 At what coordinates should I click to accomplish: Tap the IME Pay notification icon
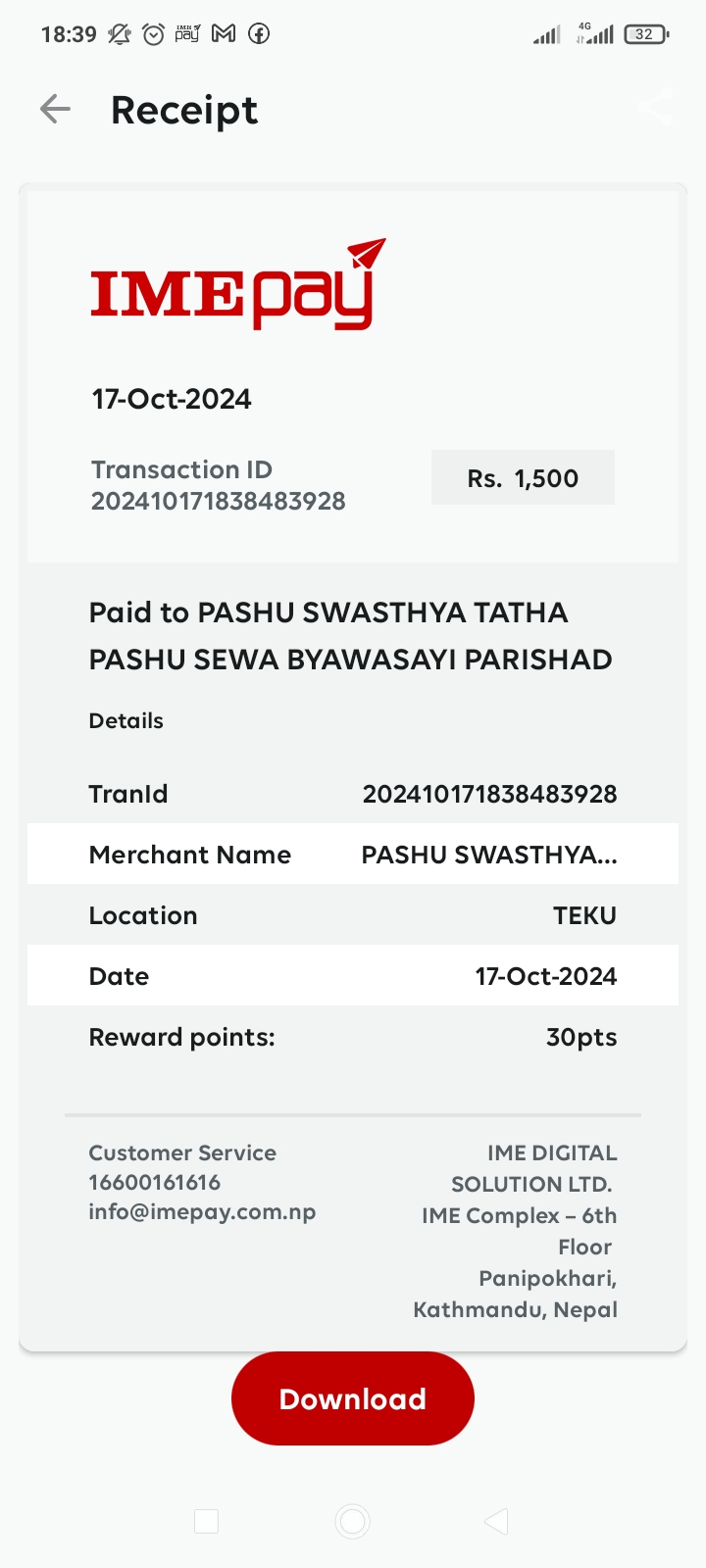[x=187, y=33]
